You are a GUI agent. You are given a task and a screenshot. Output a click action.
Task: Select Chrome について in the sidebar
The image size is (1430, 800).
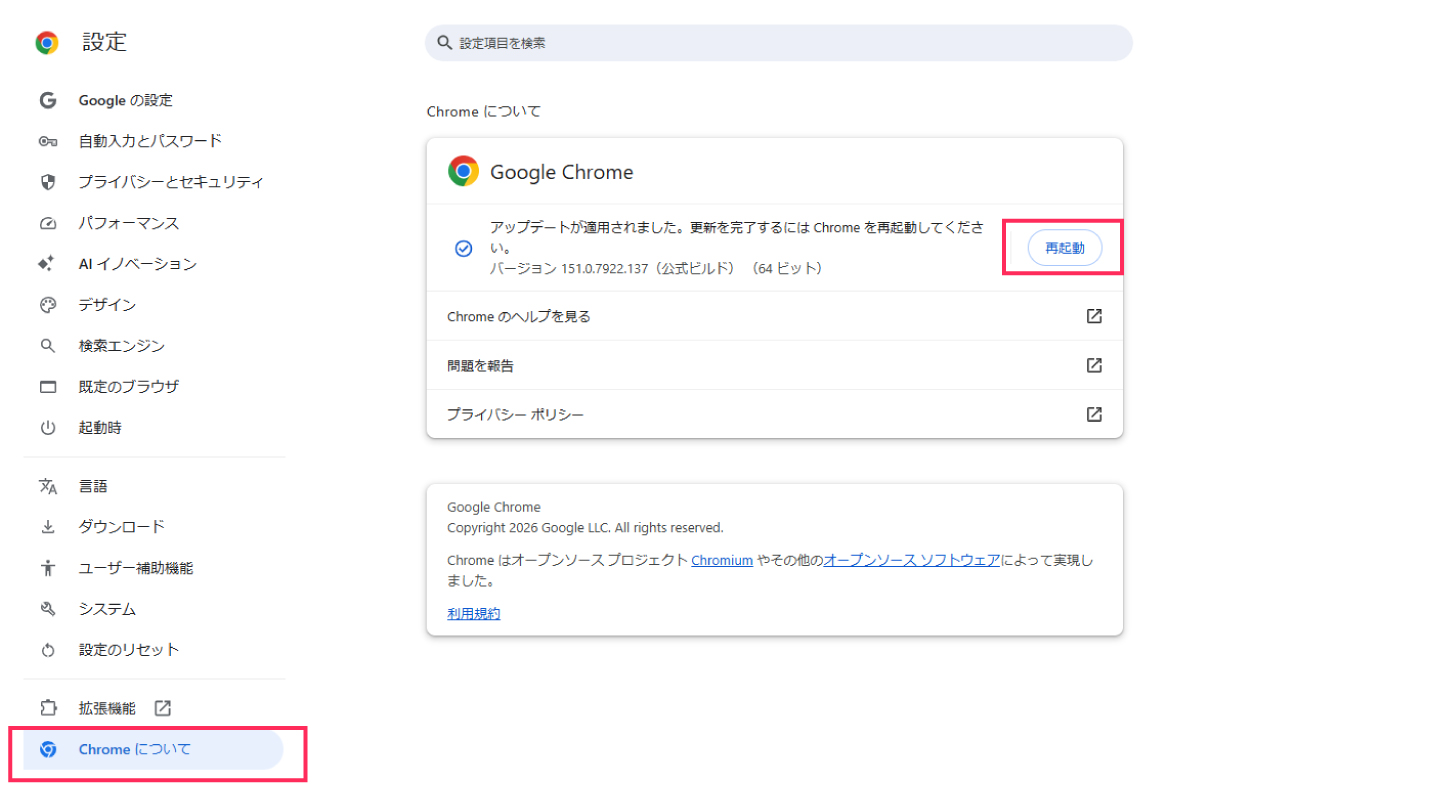tap(154, 749)
